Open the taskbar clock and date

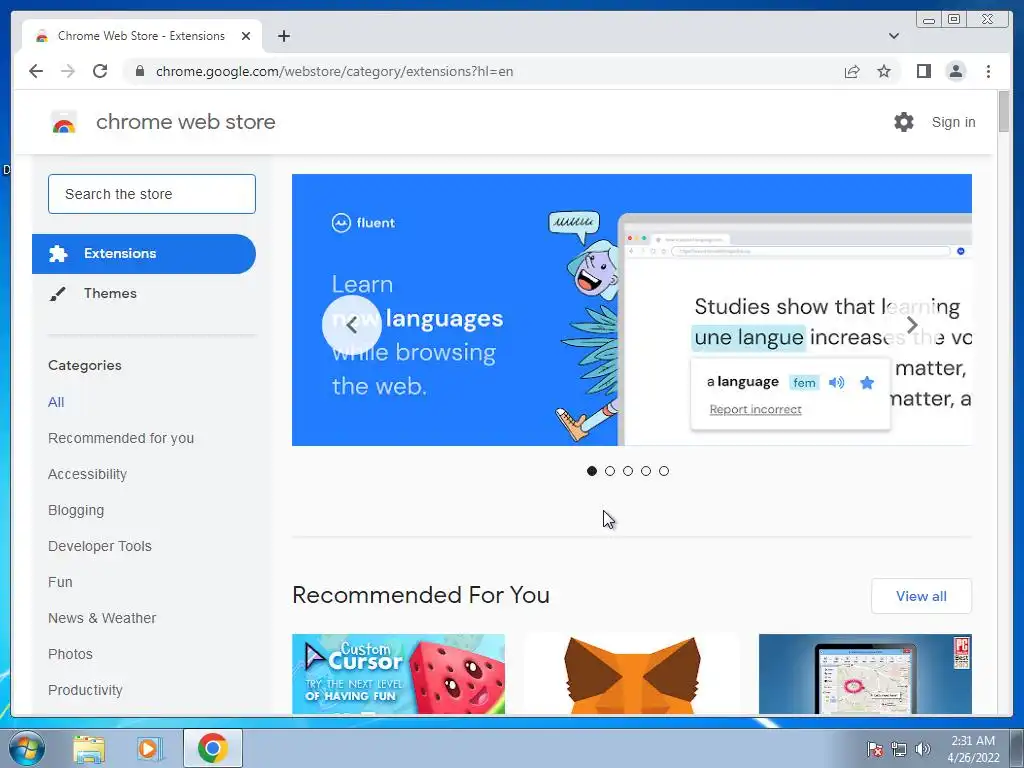(x=973, y=749)
